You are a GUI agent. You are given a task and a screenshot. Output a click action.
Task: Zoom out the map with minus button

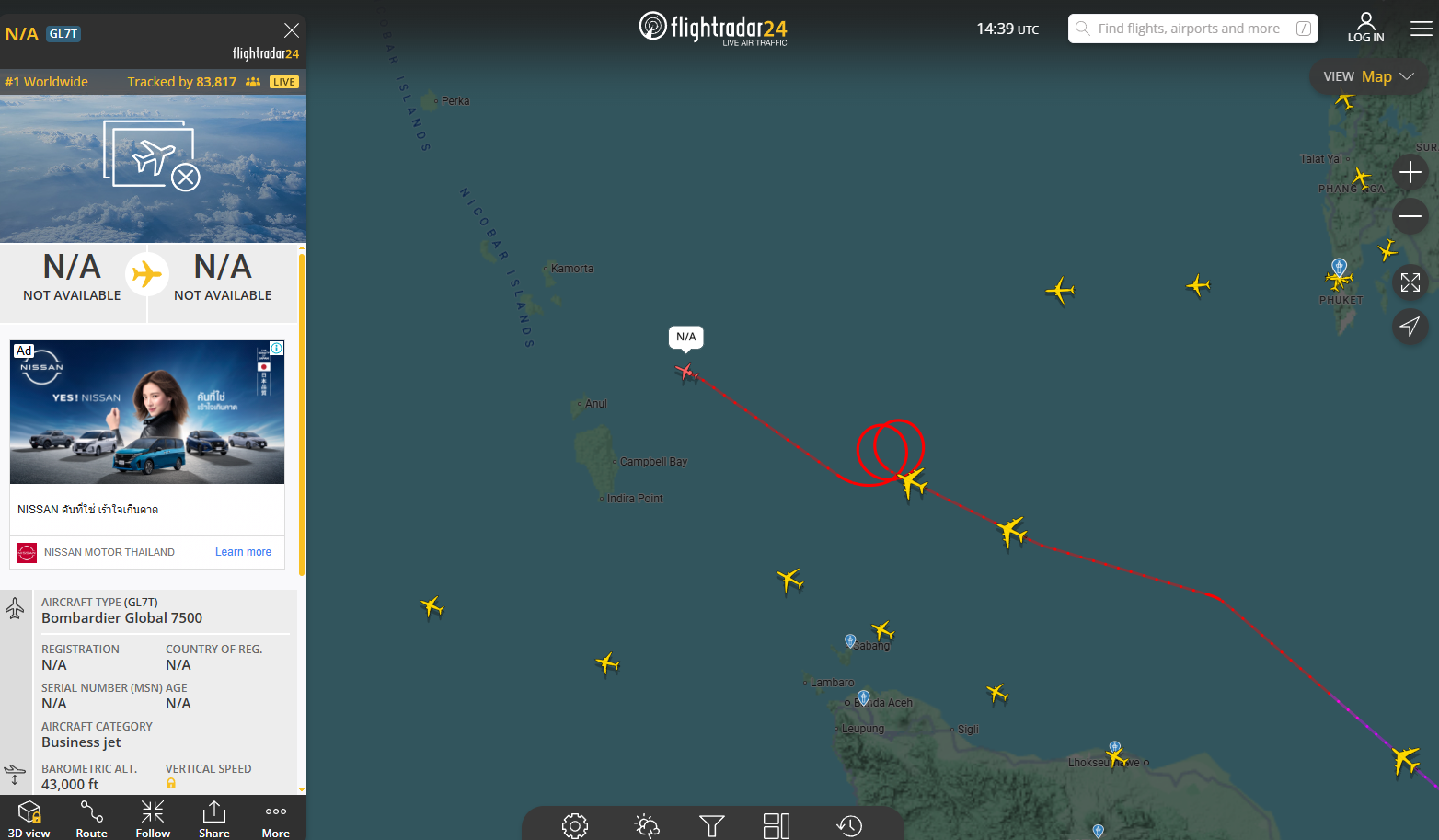(1410, 216)
